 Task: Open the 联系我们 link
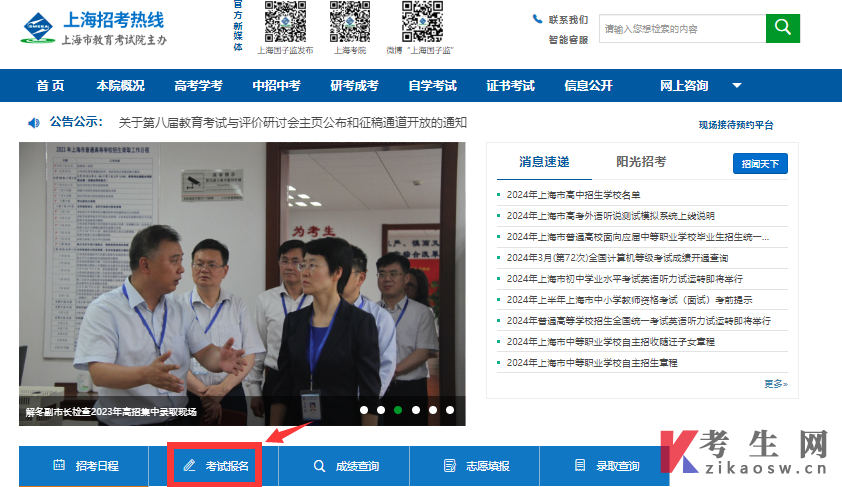click(x=568, y=20)
